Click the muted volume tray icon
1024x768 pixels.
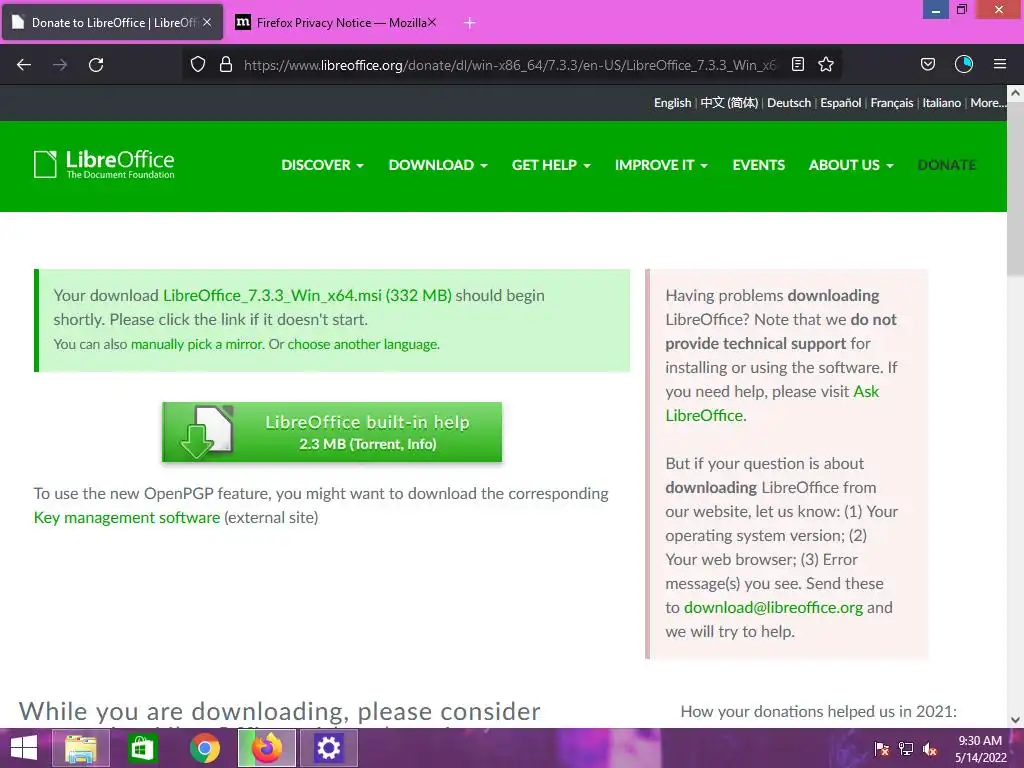[x=930, y=749]
